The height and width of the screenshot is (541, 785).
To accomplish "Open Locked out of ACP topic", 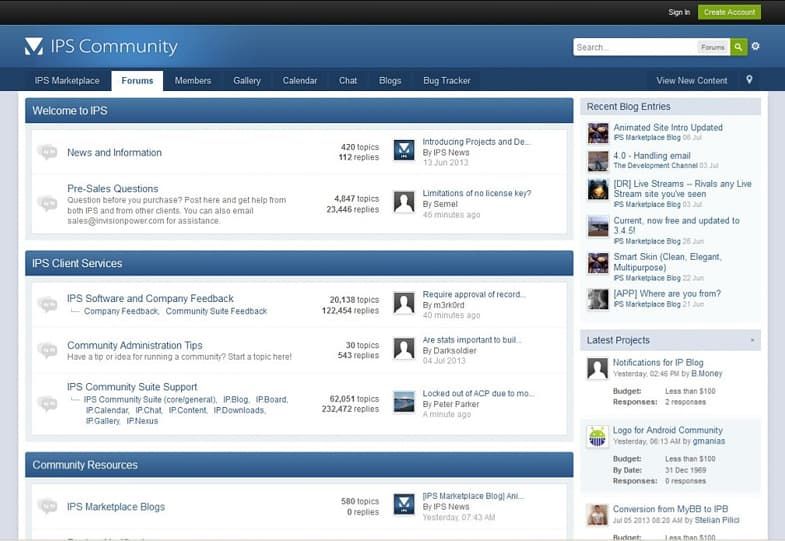I will 478,393.
